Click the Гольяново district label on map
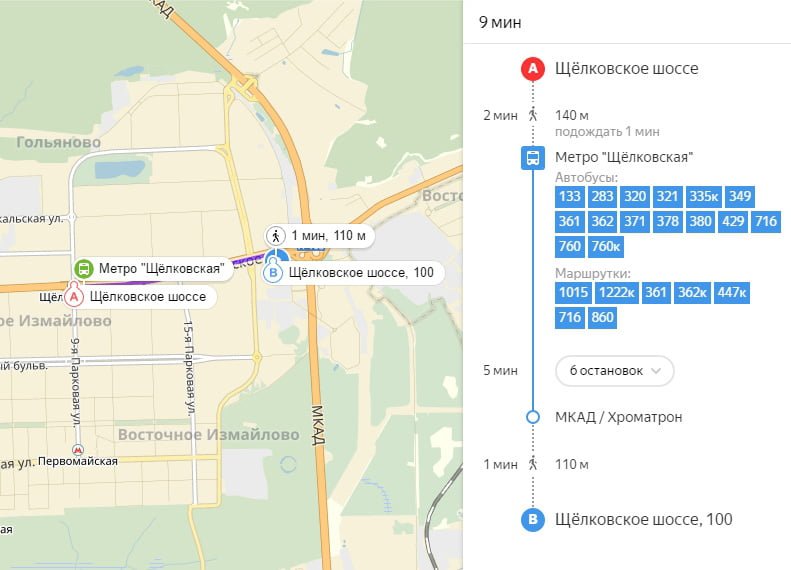Image resolution: width=791 pixels, height=570 pixels. click(x=59, y=143)
